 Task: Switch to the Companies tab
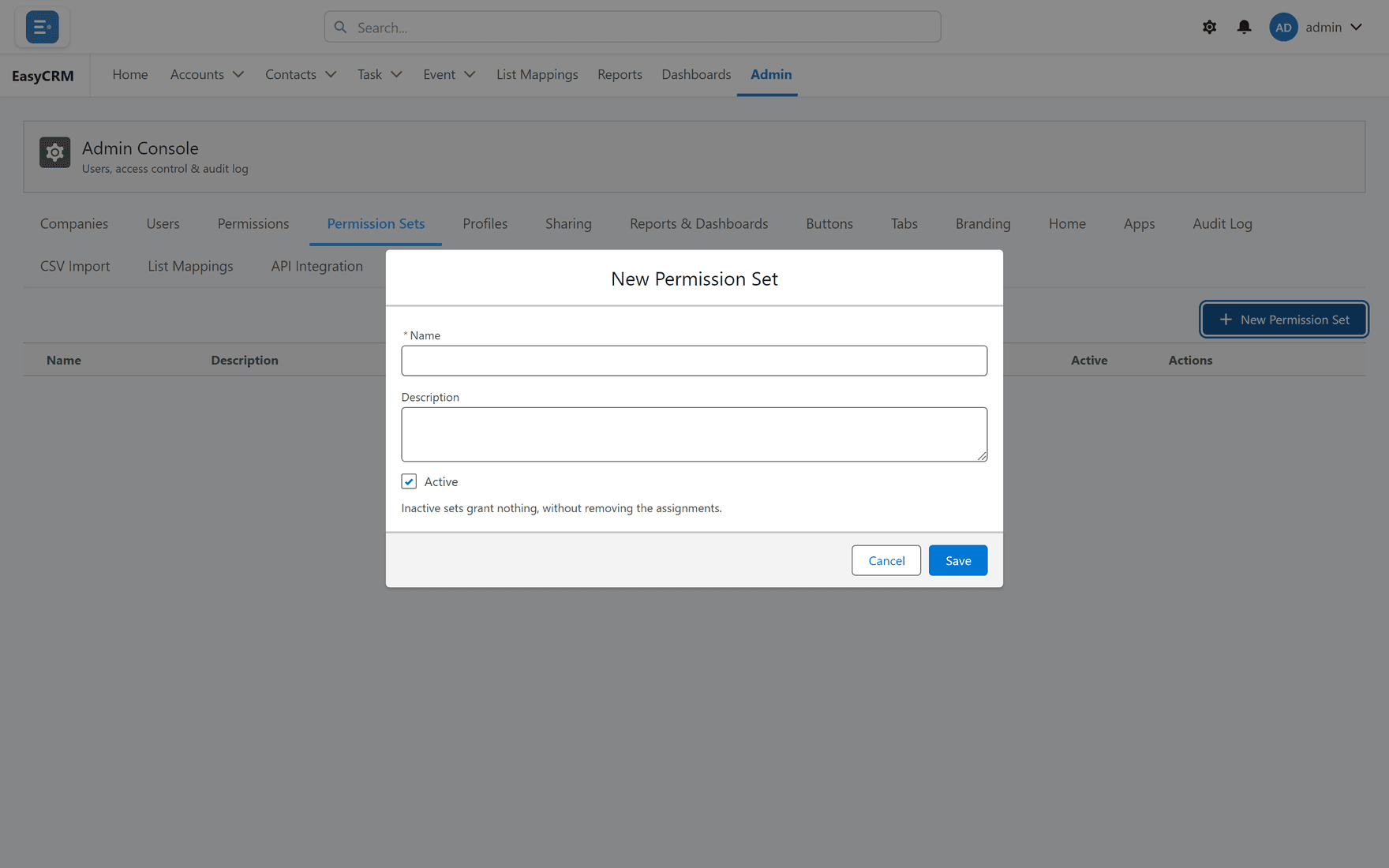(74, 223)
